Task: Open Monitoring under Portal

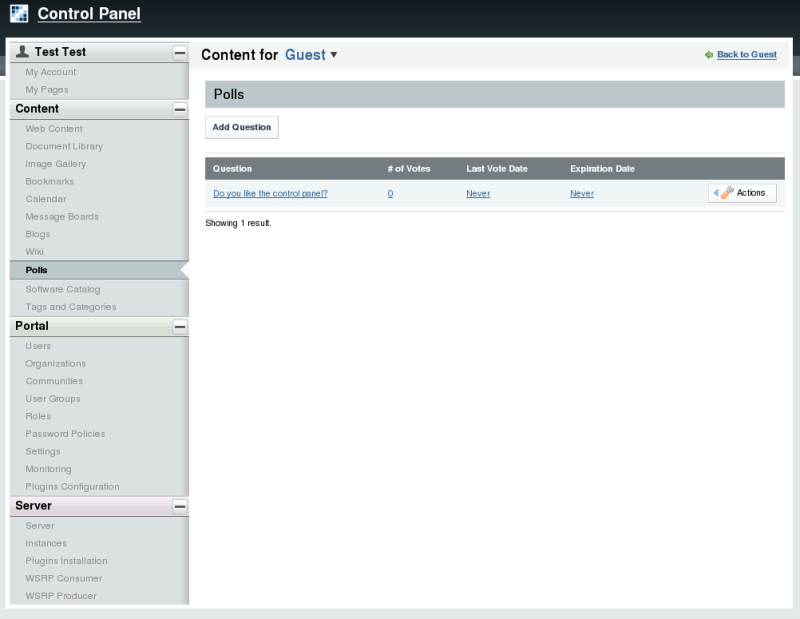Action: point(48,469)
